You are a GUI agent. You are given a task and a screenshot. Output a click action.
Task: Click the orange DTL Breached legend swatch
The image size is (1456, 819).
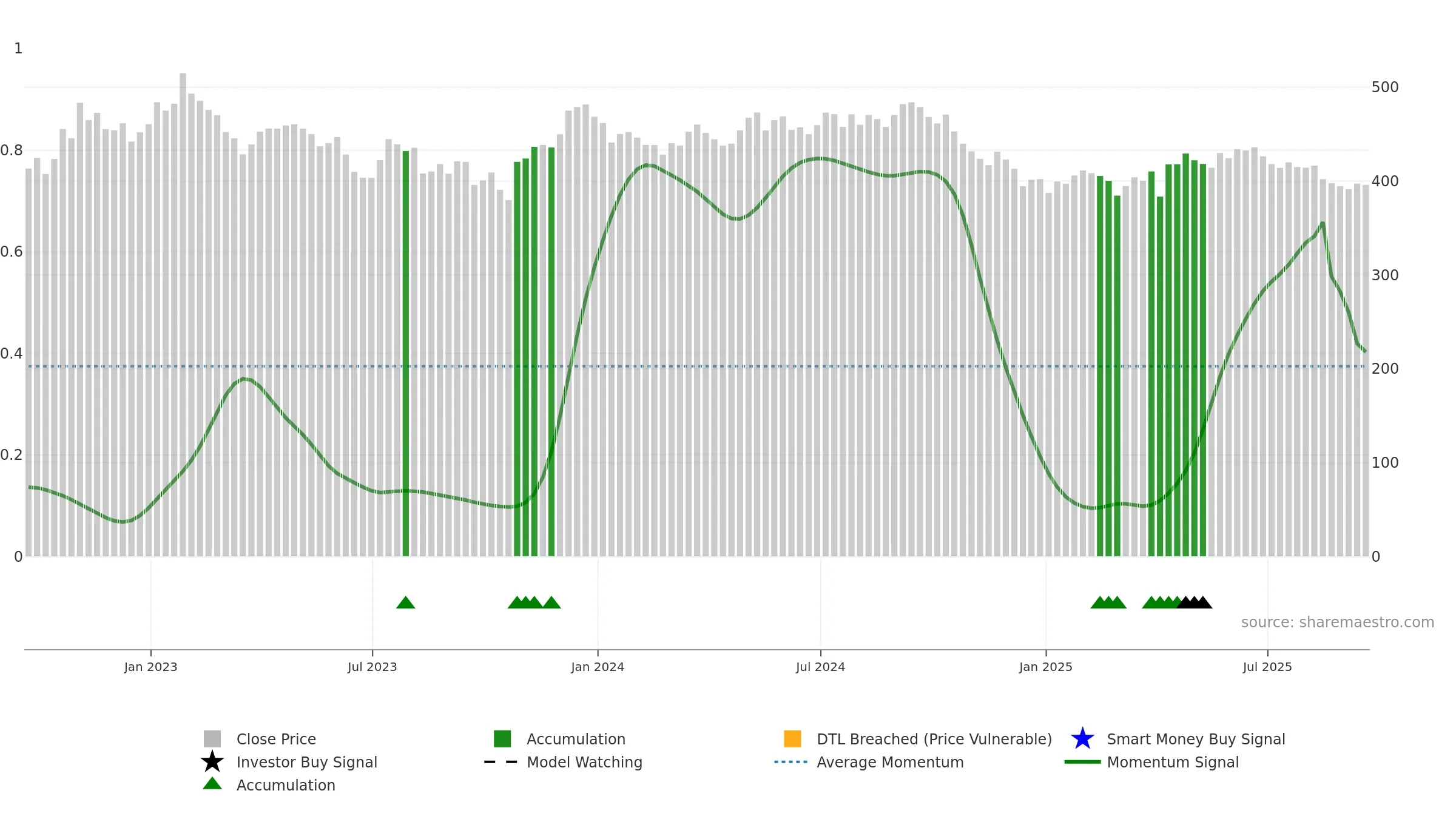(x=792, y=739)
